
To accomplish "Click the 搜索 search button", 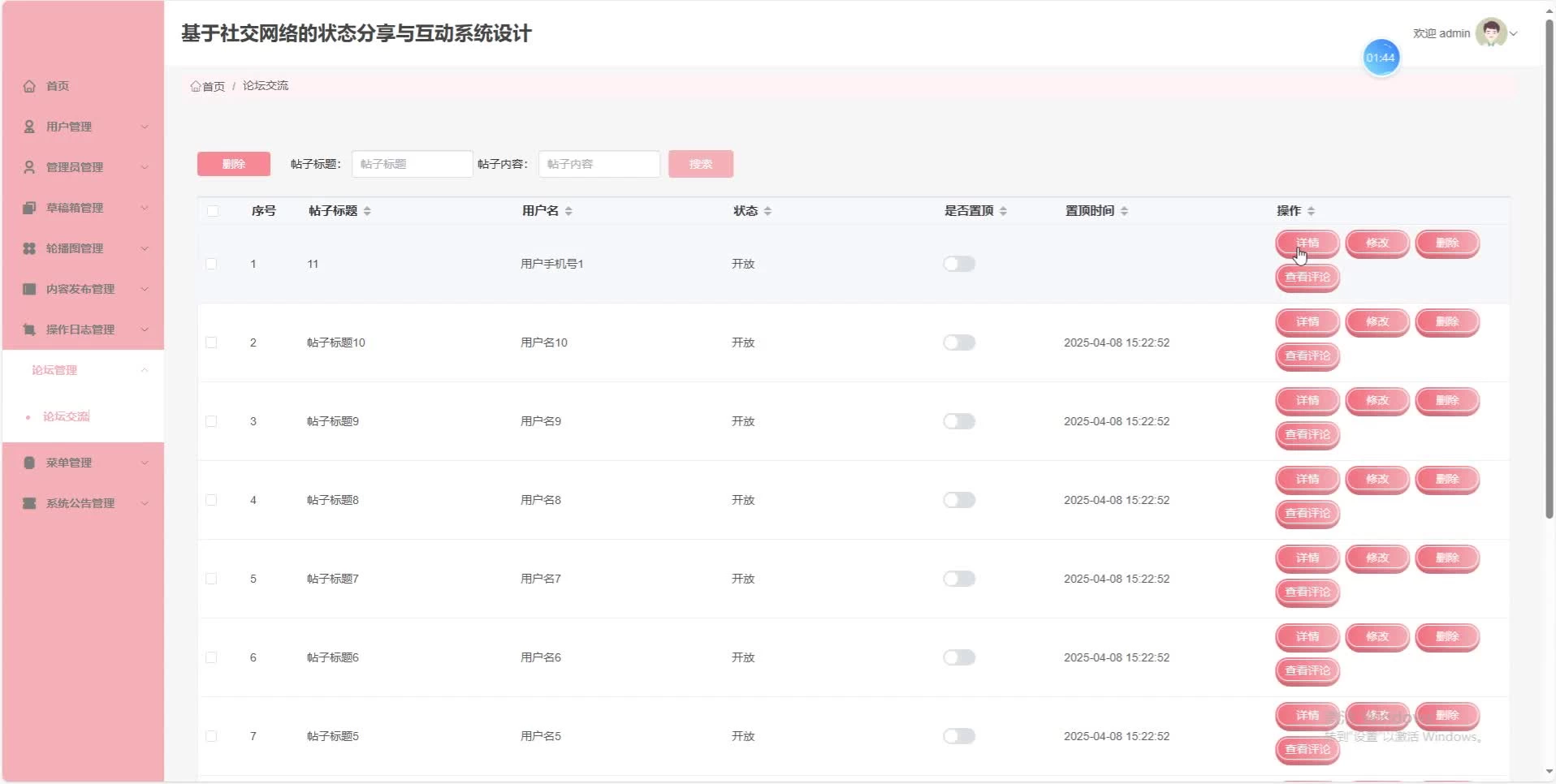I will [x=700, y=164].
